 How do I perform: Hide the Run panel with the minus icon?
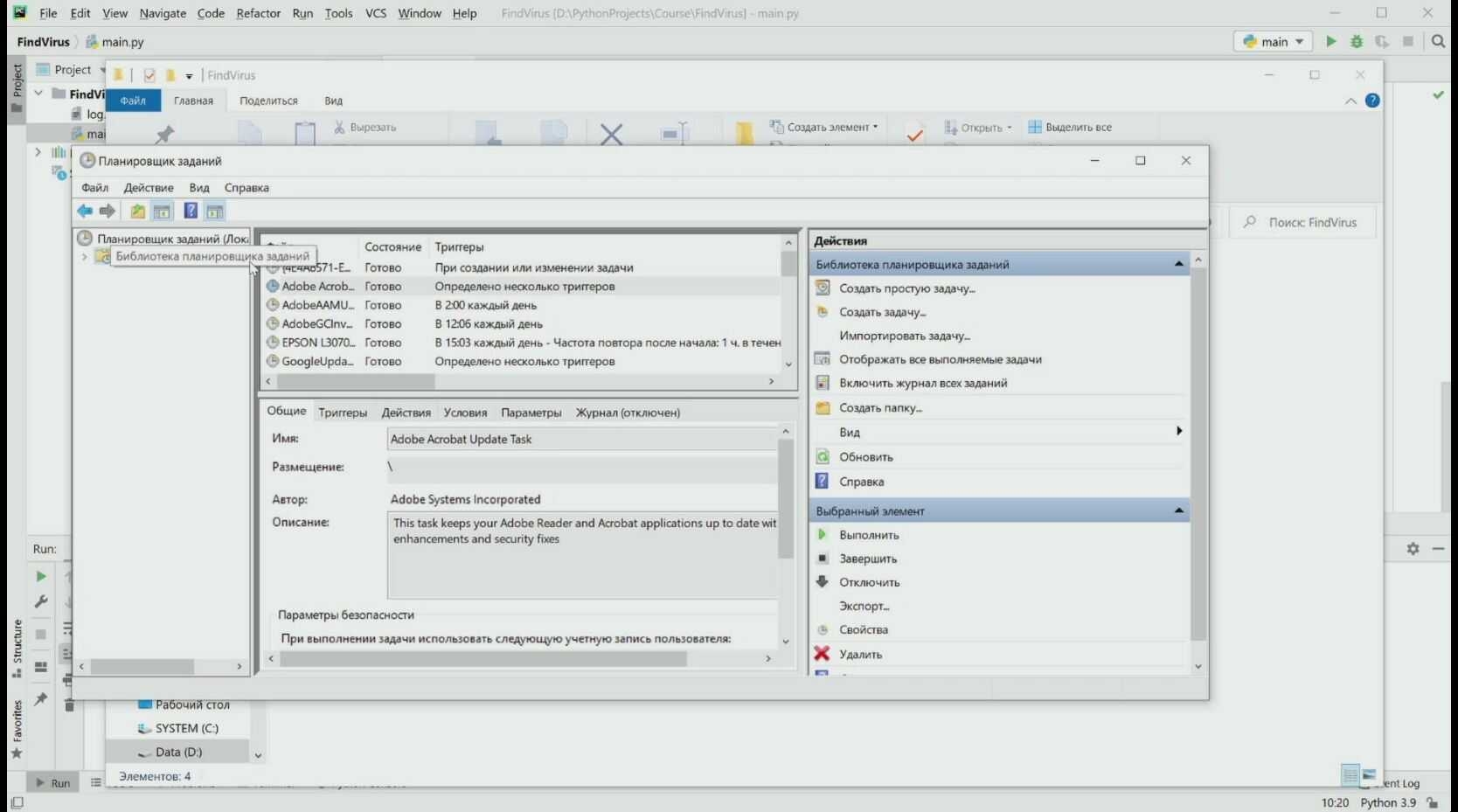coord(1438,548)
